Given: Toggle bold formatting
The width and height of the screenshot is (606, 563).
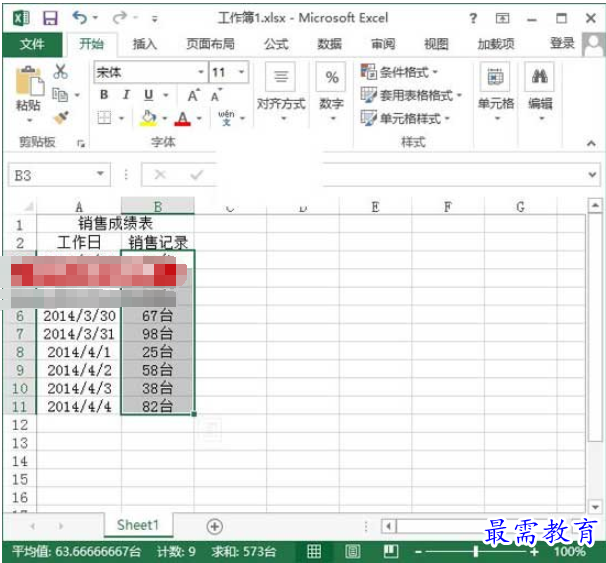Looking at the screenshot, I should [x=104, y=95].
